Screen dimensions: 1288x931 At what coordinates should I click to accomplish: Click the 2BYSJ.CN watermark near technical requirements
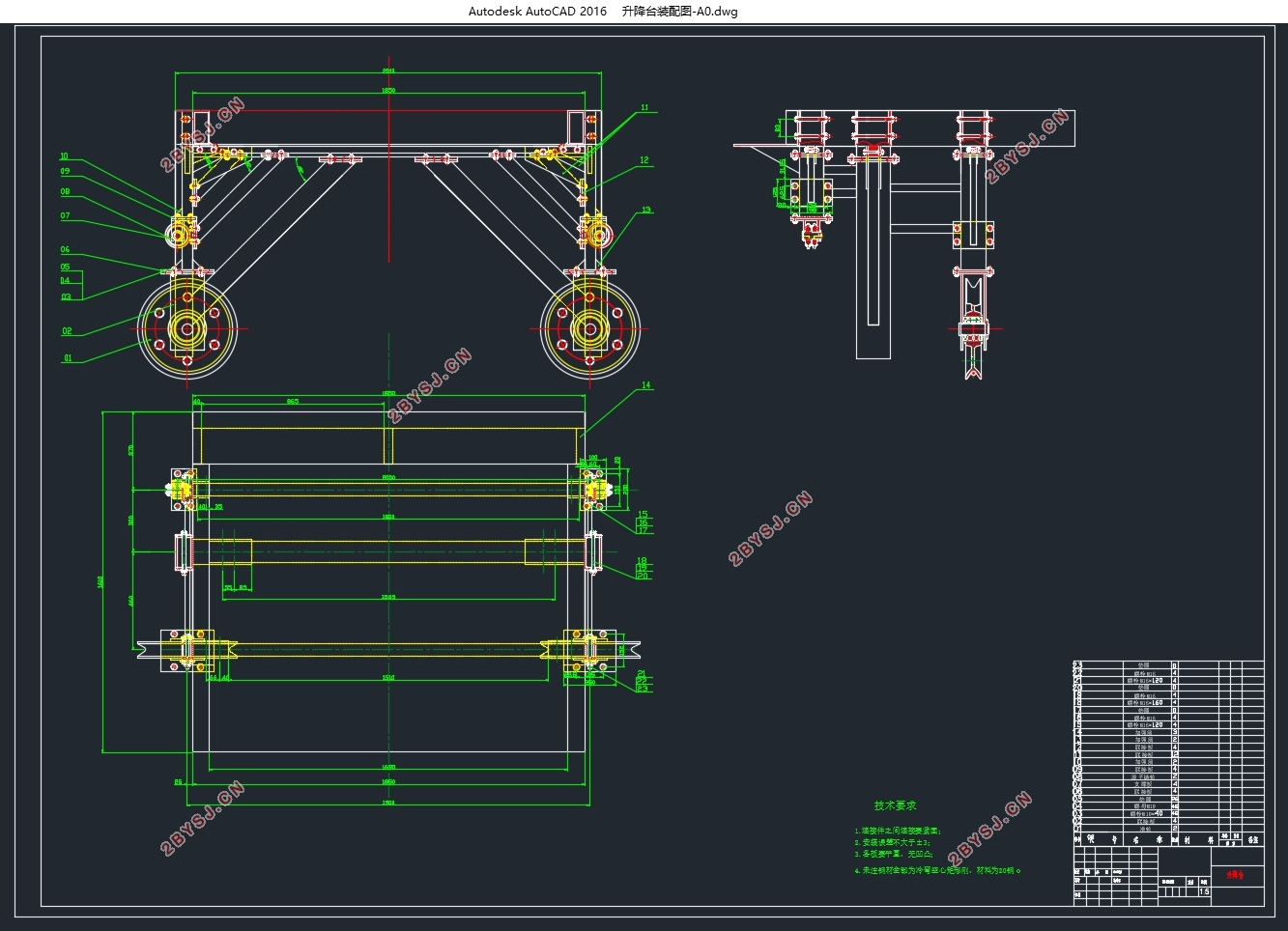990,830
